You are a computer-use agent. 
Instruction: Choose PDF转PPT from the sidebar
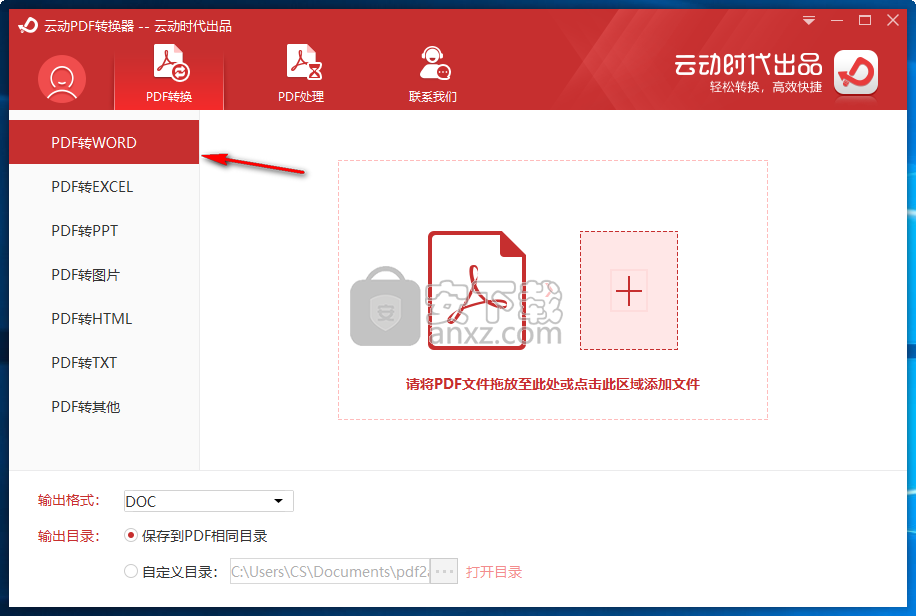click(x=85, y=231)
